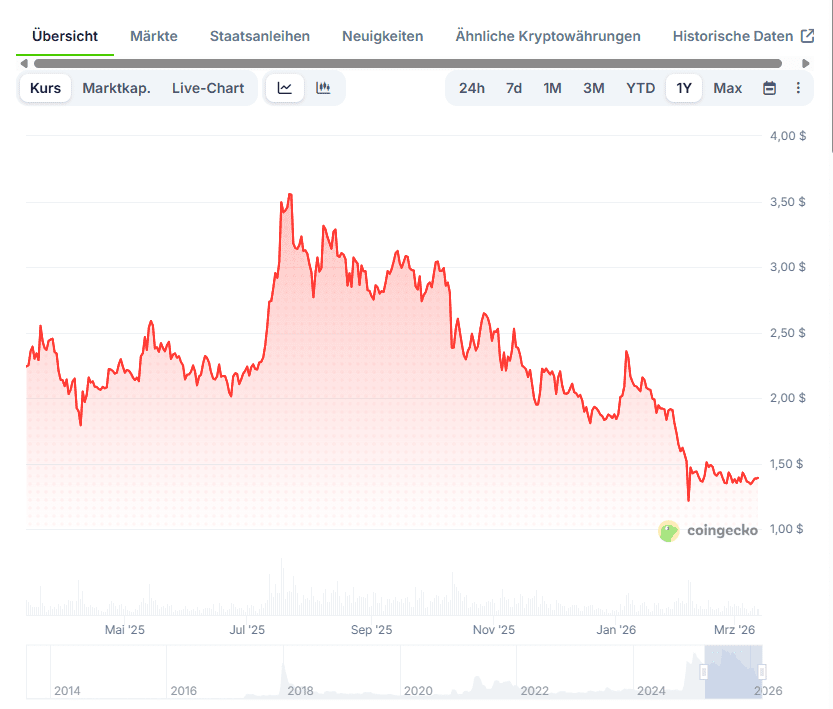Click the CoinGecko logo watermark

pos(708,531)
